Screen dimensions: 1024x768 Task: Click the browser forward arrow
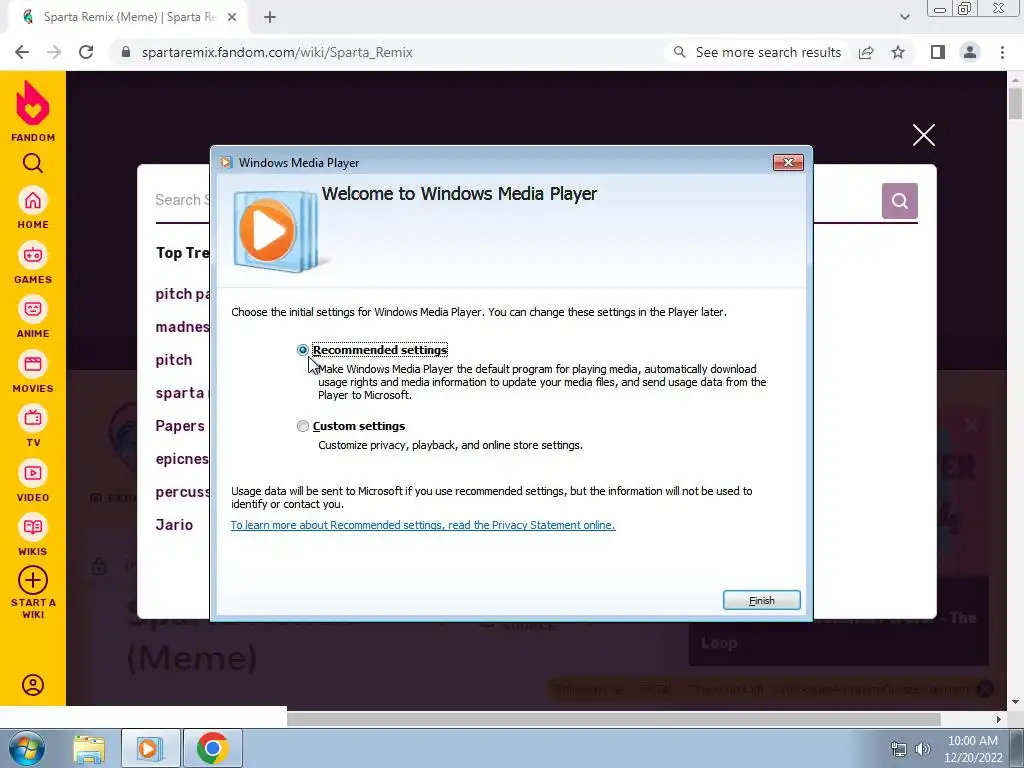coord(54,52)
